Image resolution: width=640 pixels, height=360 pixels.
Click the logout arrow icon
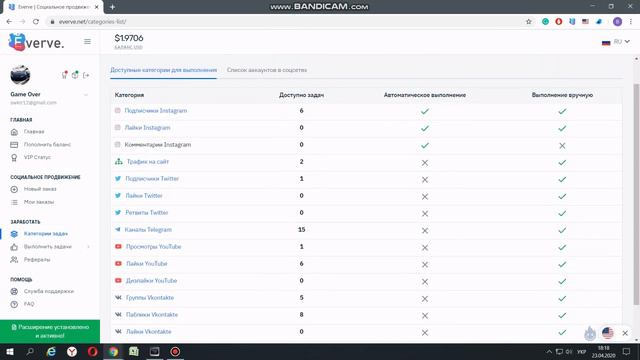pyautogui.click(x=86, y=75)
